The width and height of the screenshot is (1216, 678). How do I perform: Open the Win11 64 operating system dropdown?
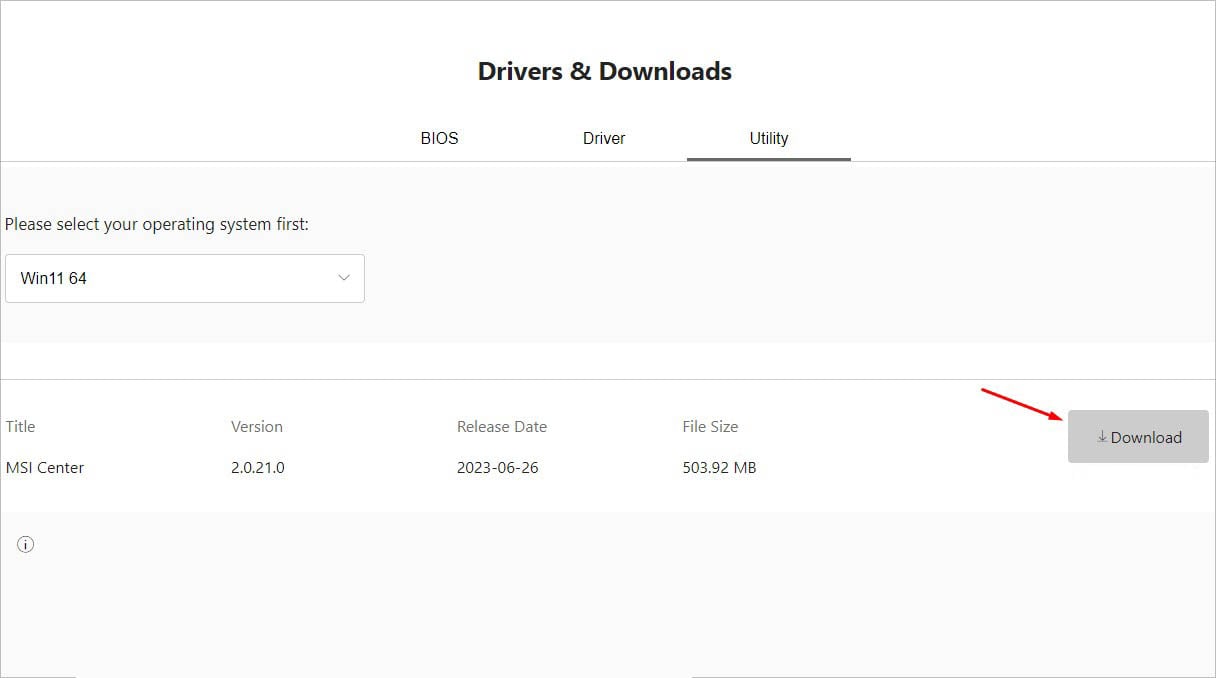tap(185, 278)
